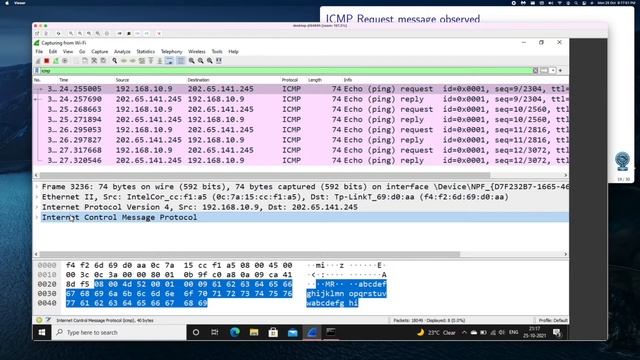Click the green Restart capture toolbar icon
The height and width of the screenshot is (360, 640).
click(56, 61)
